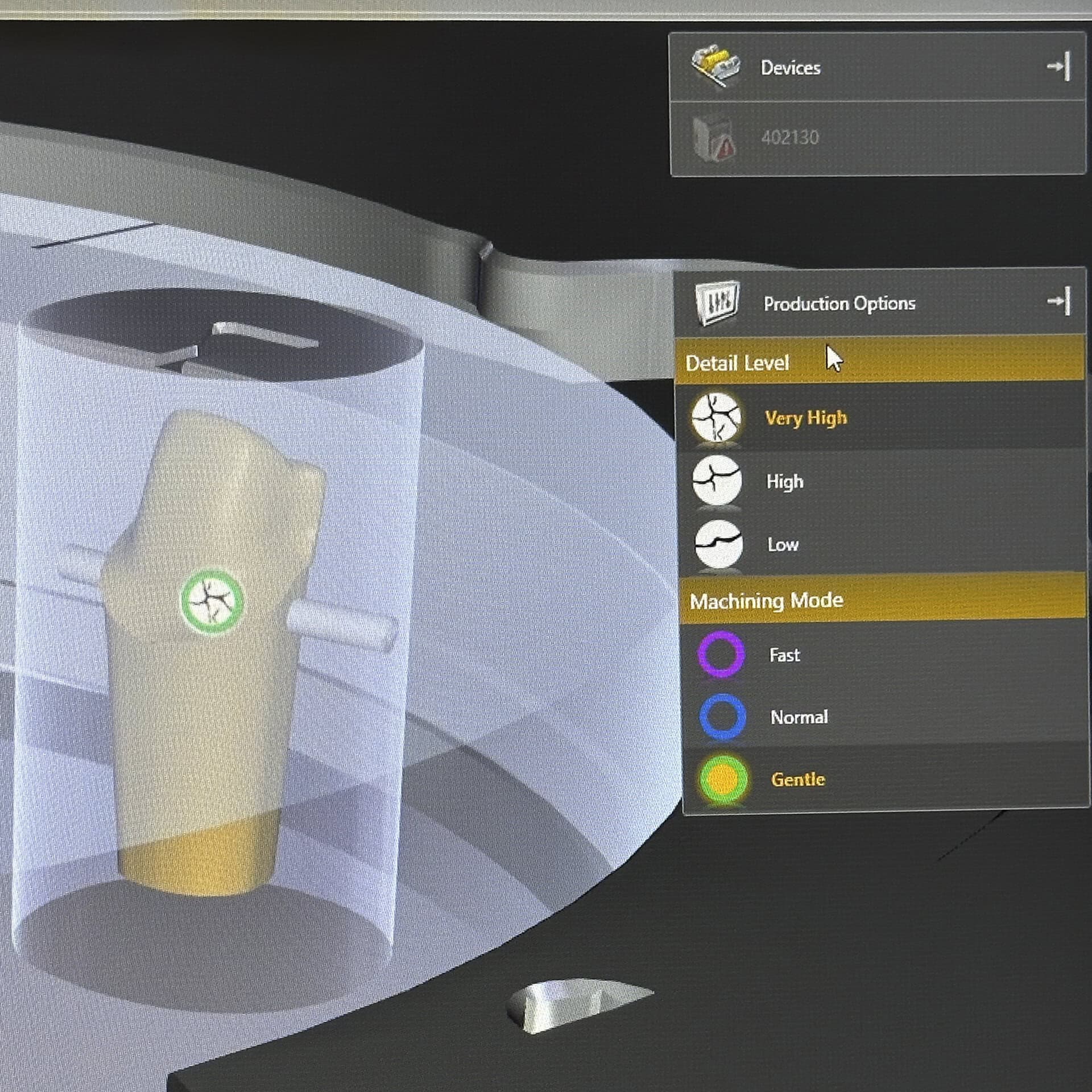This screenshot has height=1092, width=1092.
Task: Click the Production Options sliders icon
Action: (717, 303)
